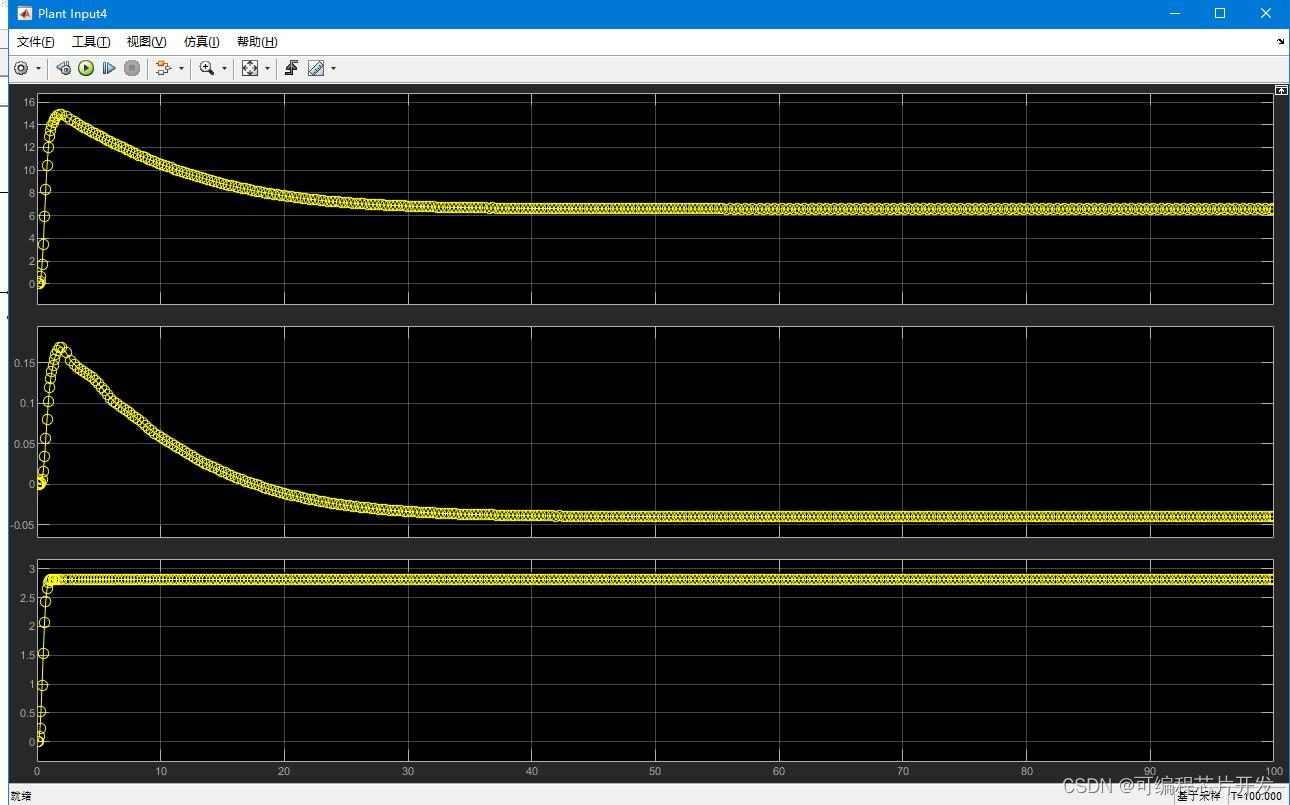This screenshot has height=805, width=1290.
Task: Click the stop simulation button
Action: [132, 68]
